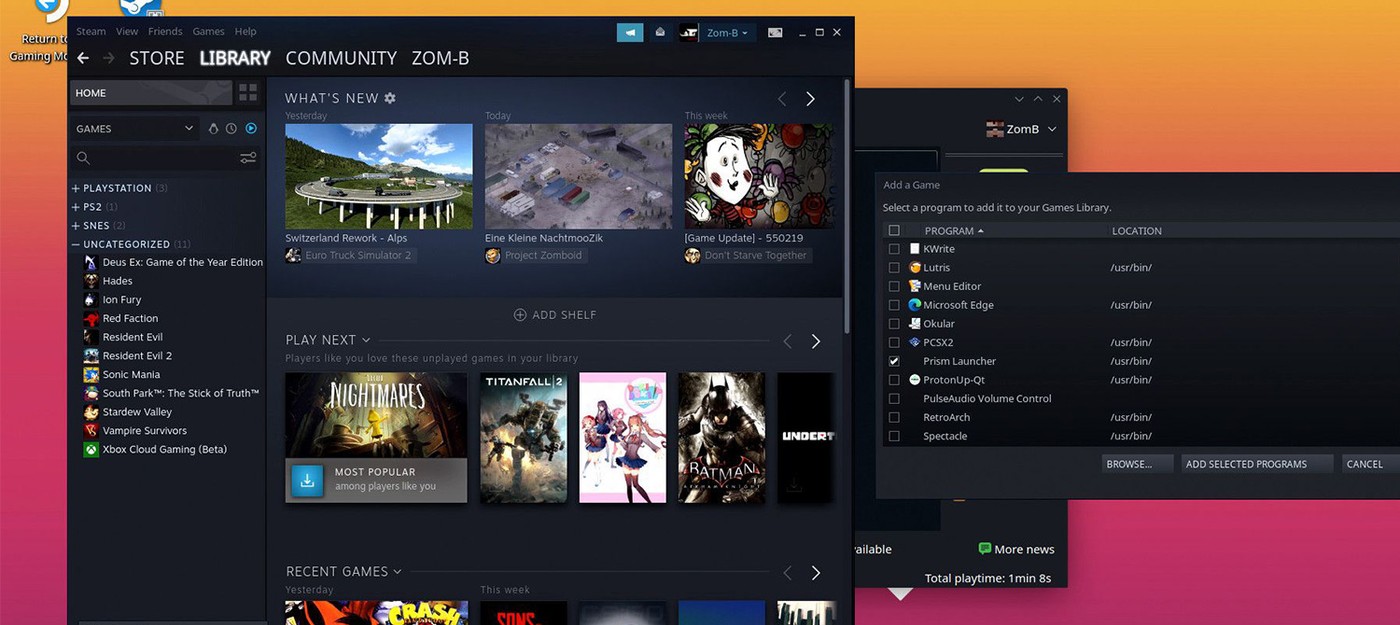Click the Microsoft Edge icon in program list
The height and width of the screenshot is (625, 1400).
coord(914,305)
